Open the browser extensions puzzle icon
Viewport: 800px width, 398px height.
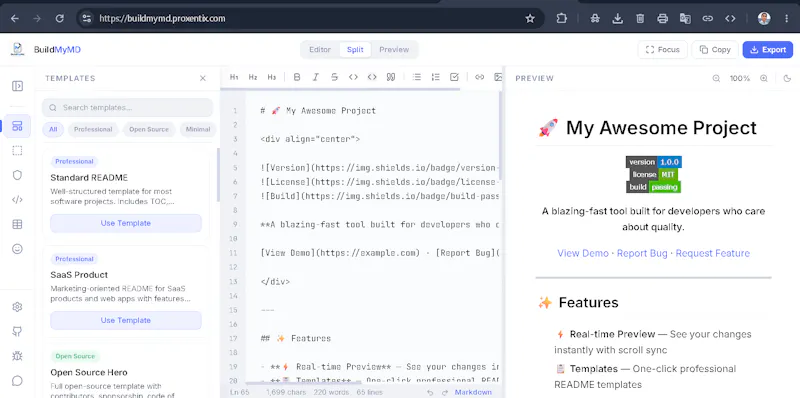[x=561, y=18]
